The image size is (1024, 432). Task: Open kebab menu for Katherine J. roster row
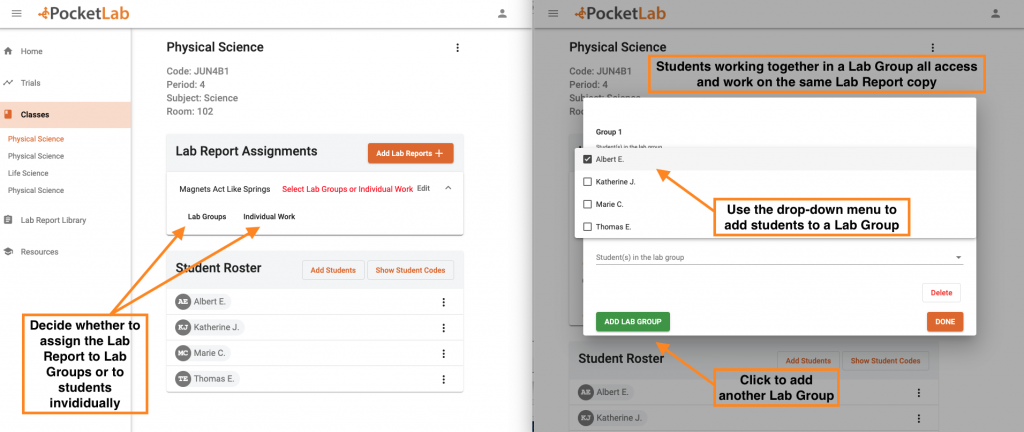click(443, 327)
